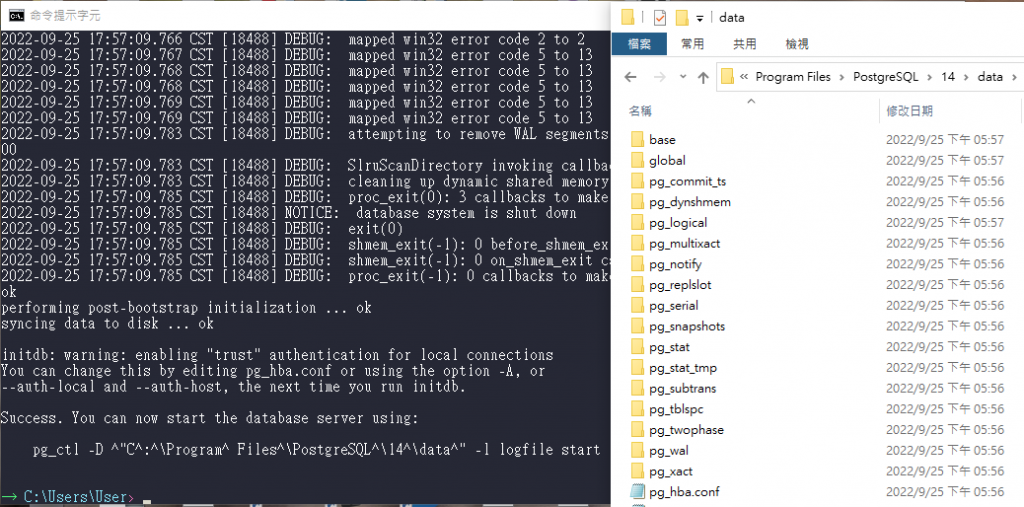Screen dimensions: 1024x507
Task: Click the C:\Users\User prompt line in terminal
Action: (x=76, y=497)
